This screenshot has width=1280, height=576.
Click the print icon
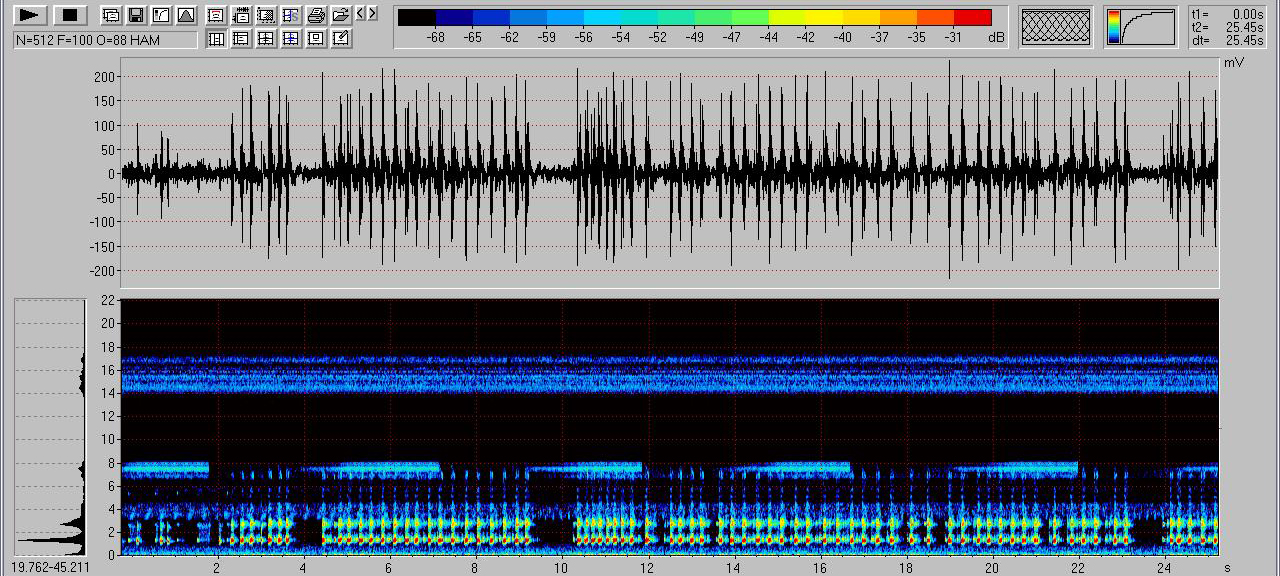pyautogui.click(x=316, y=15)
